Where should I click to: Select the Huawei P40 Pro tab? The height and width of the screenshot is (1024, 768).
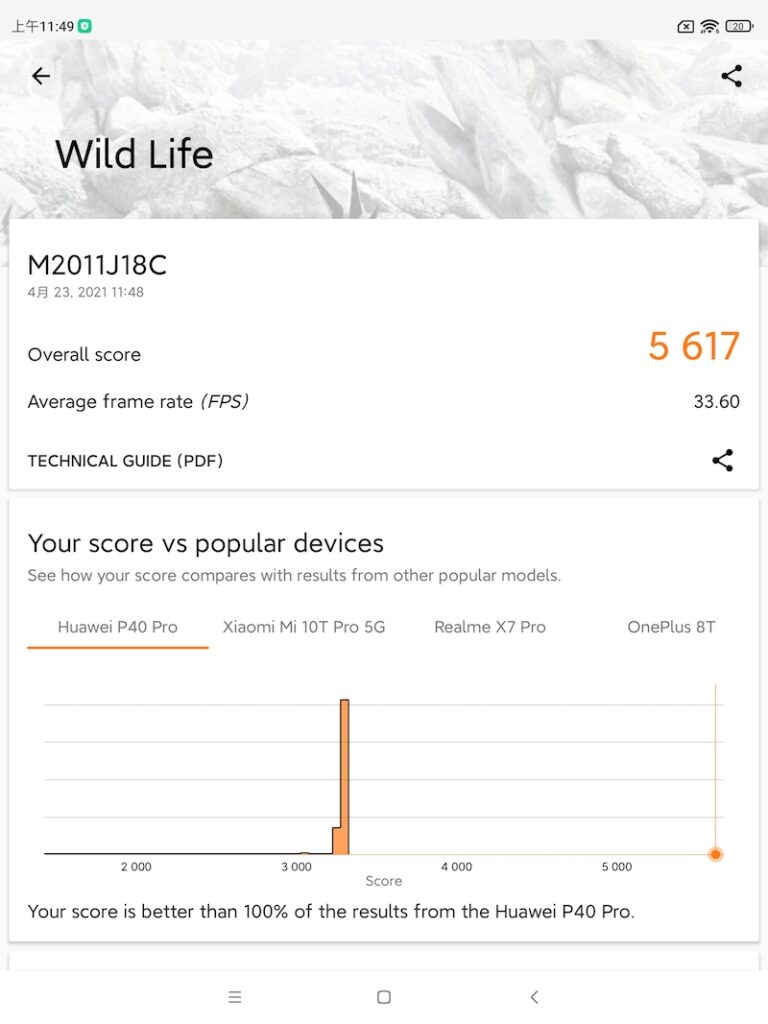click(118, 627)
